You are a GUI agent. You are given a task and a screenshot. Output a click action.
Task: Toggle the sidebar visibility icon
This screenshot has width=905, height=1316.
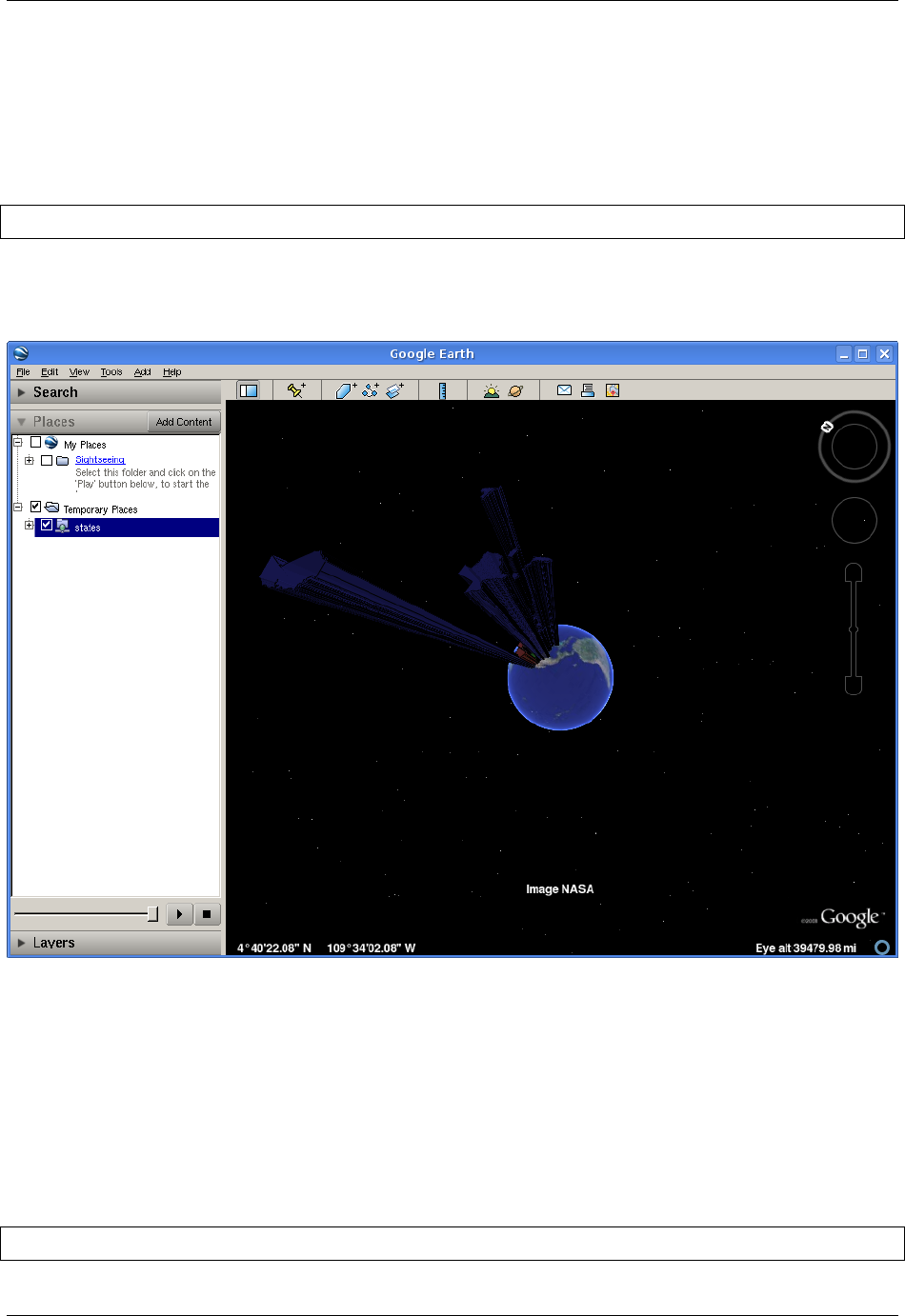[249, 390]
